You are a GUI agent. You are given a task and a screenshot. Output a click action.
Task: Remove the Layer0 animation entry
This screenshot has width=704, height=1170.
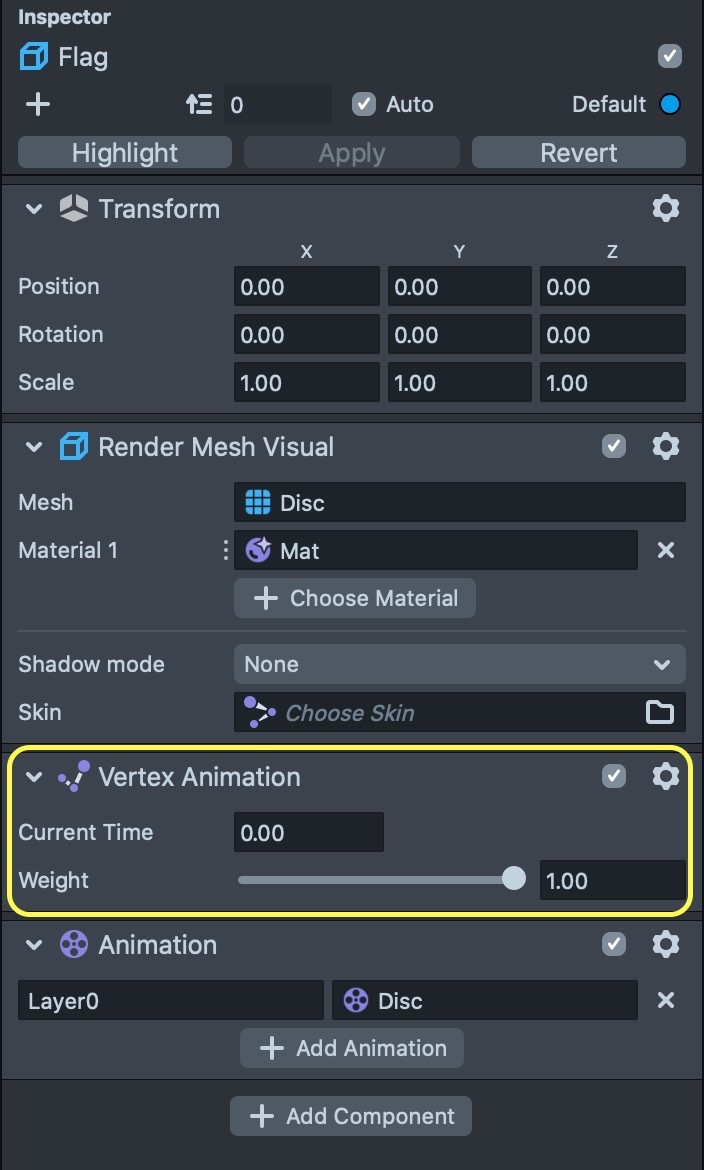point(666,1000)
